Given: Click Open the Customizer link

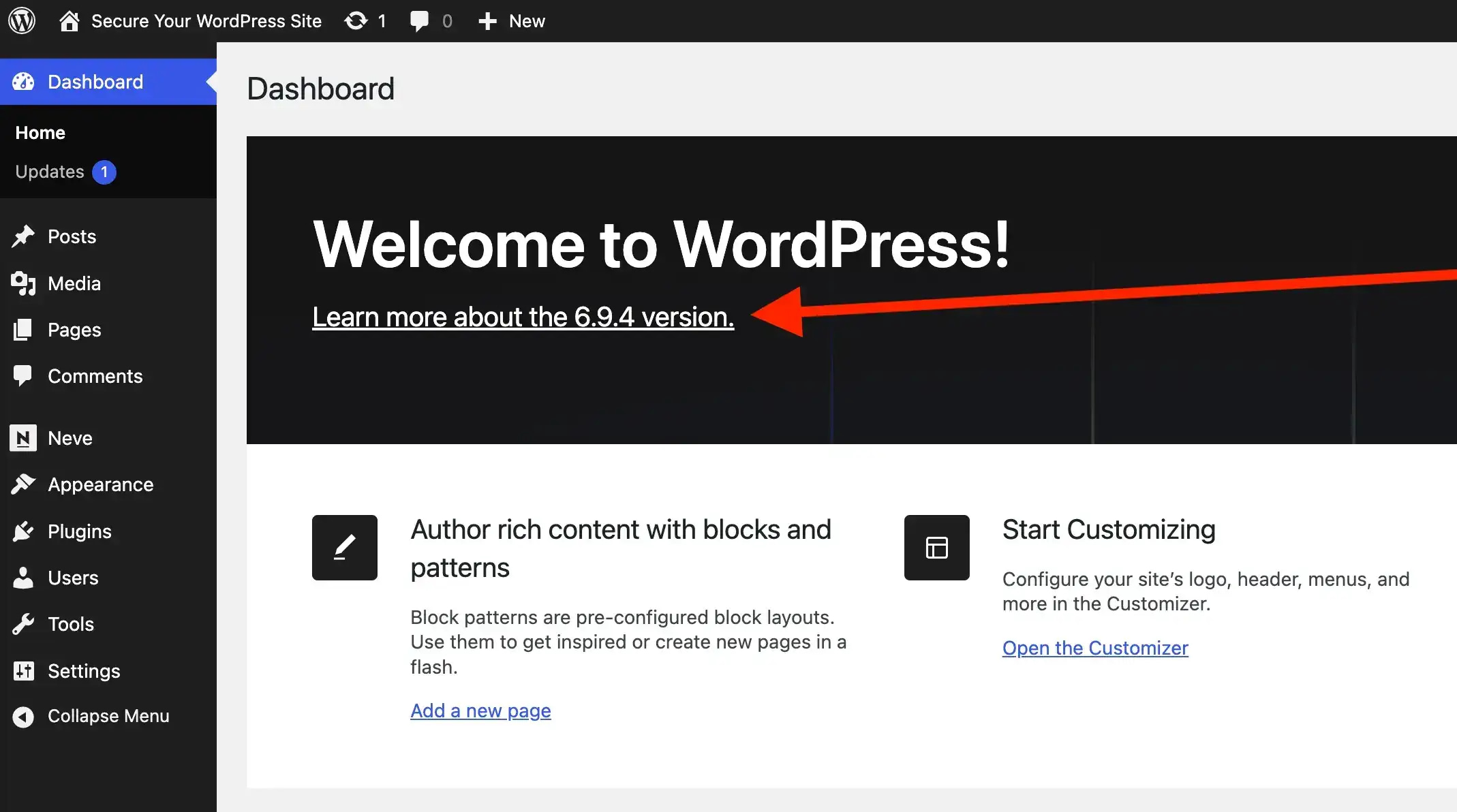Looking at the screenshot, I should tap(1095, 648).
